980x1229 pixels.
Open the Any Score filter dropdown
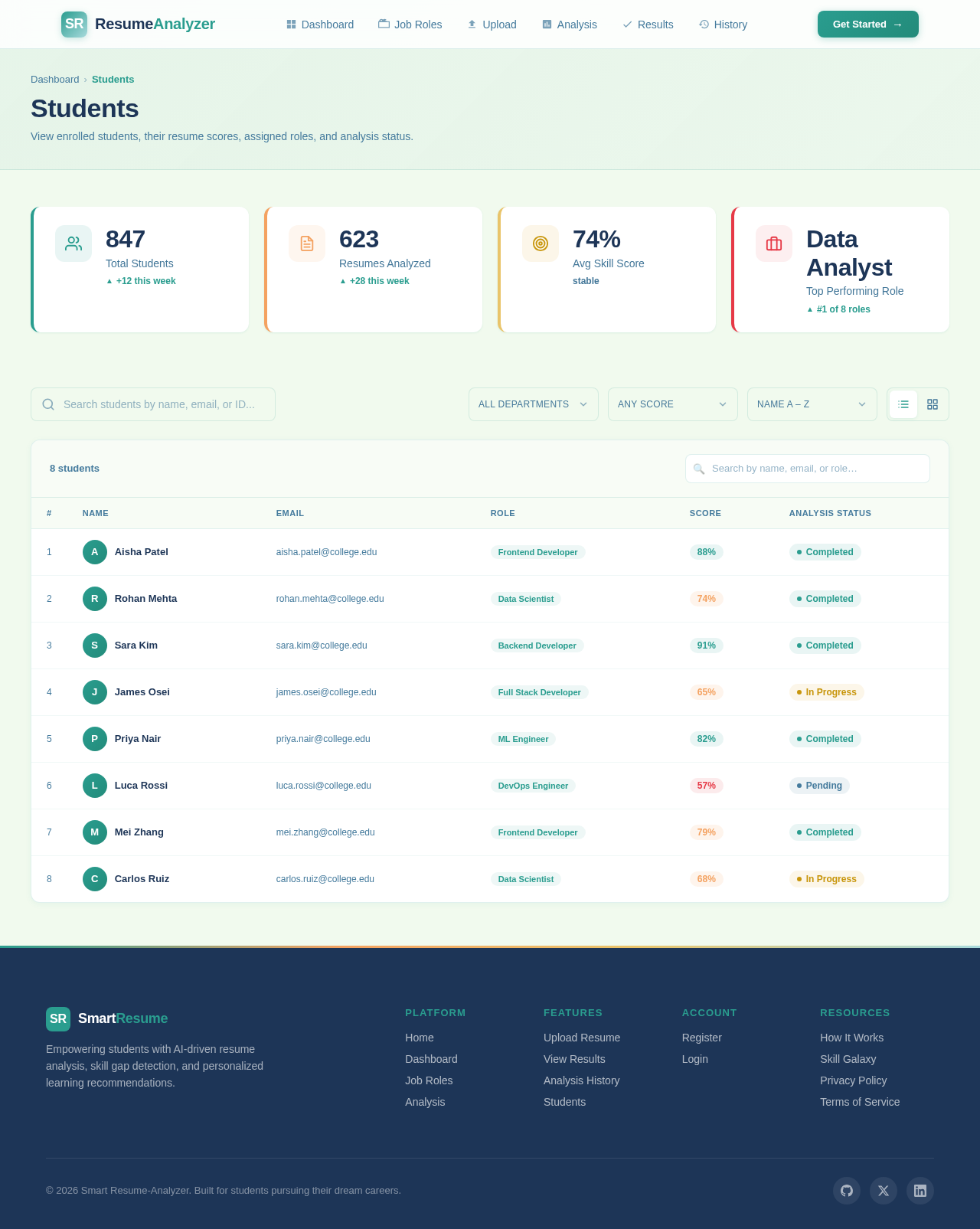673,404
